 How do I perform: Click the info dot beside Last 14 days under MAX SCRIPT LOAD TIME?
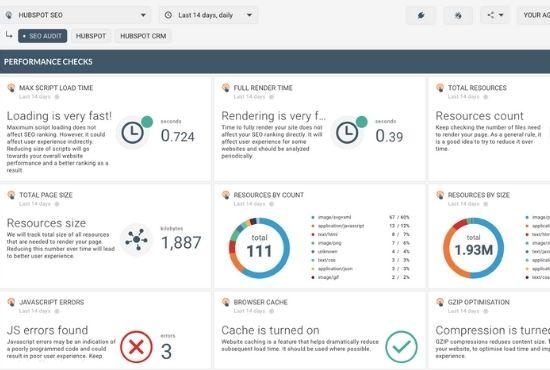(57, 97)
